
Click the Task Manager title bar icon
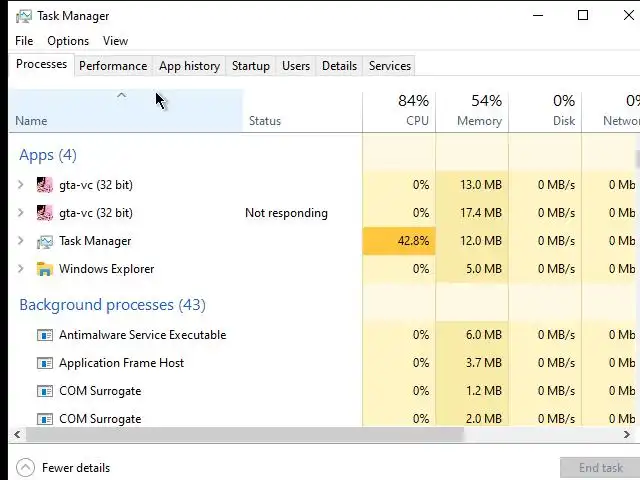click(24, 16)
